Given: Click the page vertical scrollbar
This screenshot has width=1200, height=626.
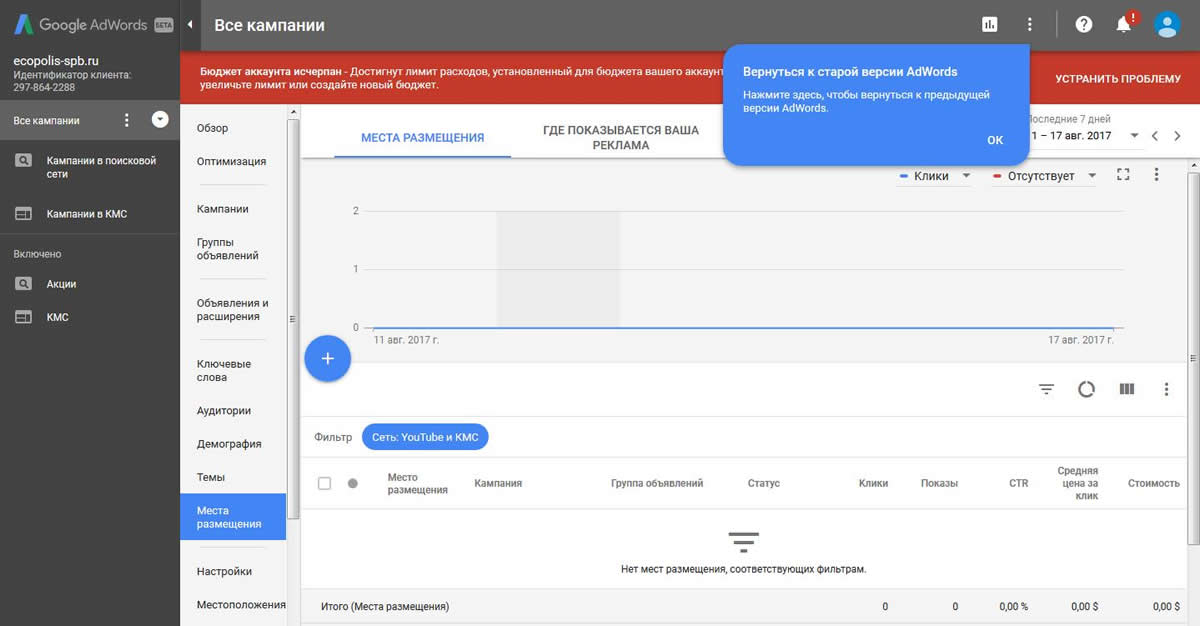Looking at the screenshot, I should pyautogui.click(x=1194, y=358).
